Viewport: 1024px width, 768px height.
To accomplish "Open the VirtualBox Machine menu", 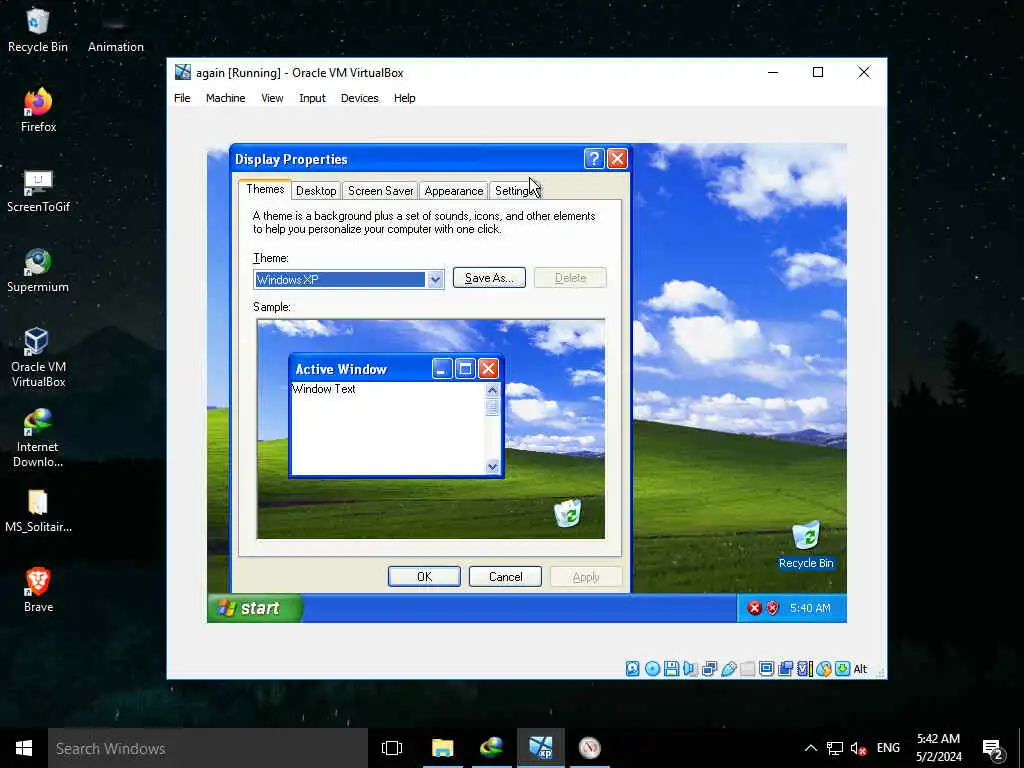I will [x=225, y=98].
